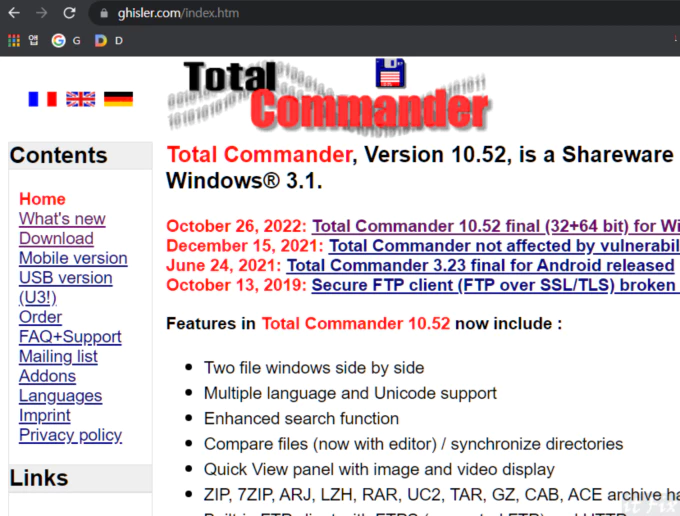Open the Privacy policy link
The width and height of the screenshot is (680, 516).
(71, 435)
